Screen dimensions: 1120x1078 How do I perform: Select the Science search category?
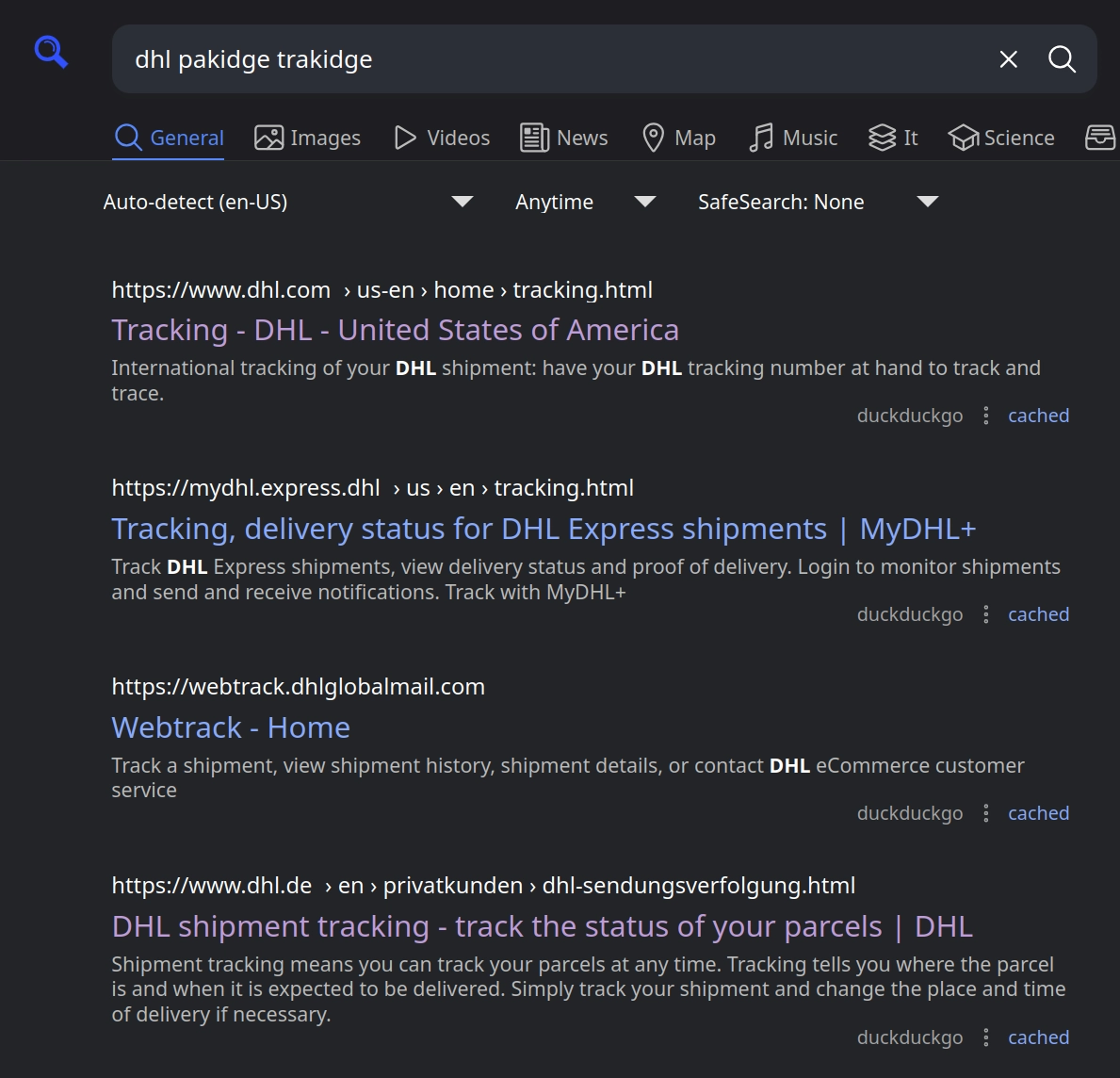[1001, 138]
